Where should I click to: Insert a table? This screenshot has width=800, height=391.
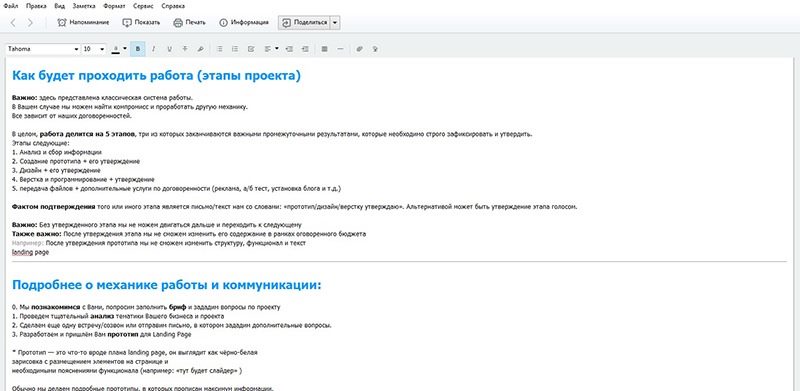(x=324, y=49)
